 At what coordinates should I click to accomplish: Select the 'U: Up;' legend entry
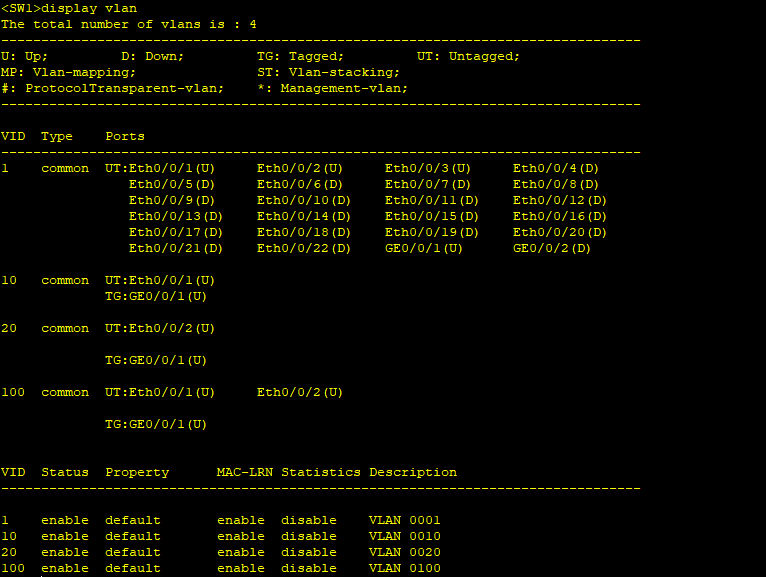click(24, 56)
